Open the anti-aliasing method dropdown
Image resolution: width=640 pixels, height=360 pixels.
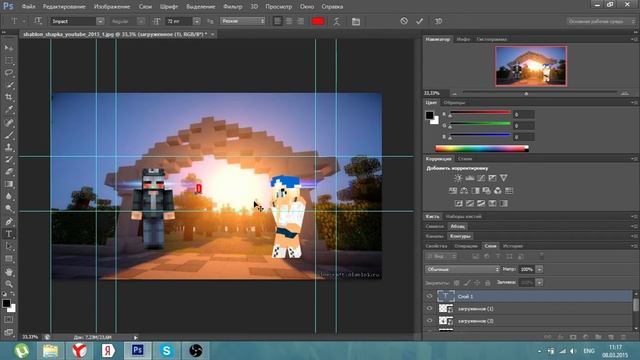tap(243, 21)
